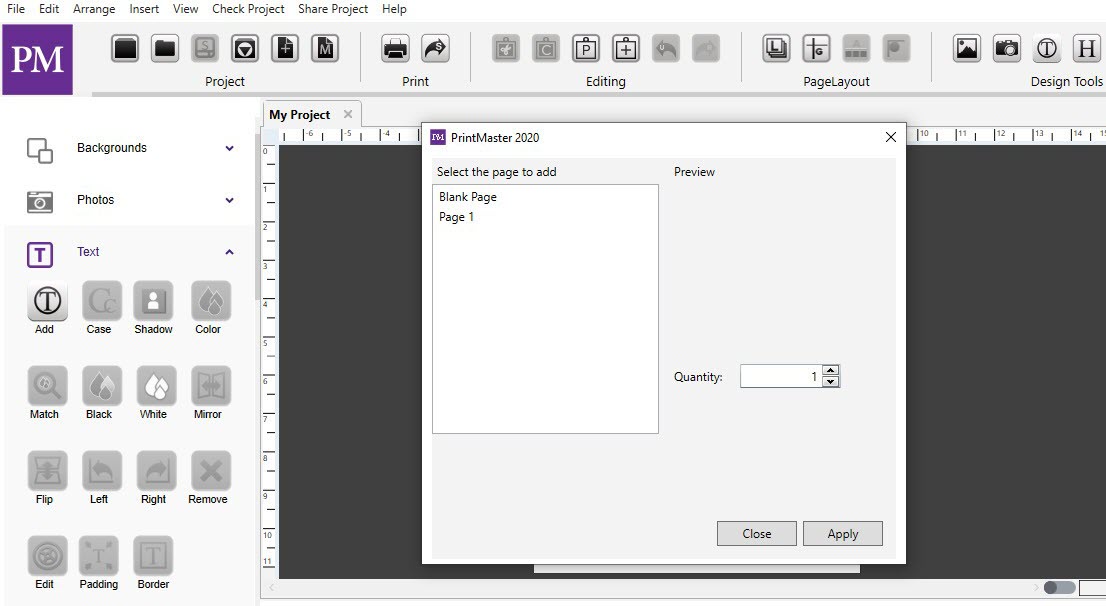Image resolution: width=1106 pixels, height=606 pixels.
Task: Click the Padding tool icon
Action: click(99, 556)
